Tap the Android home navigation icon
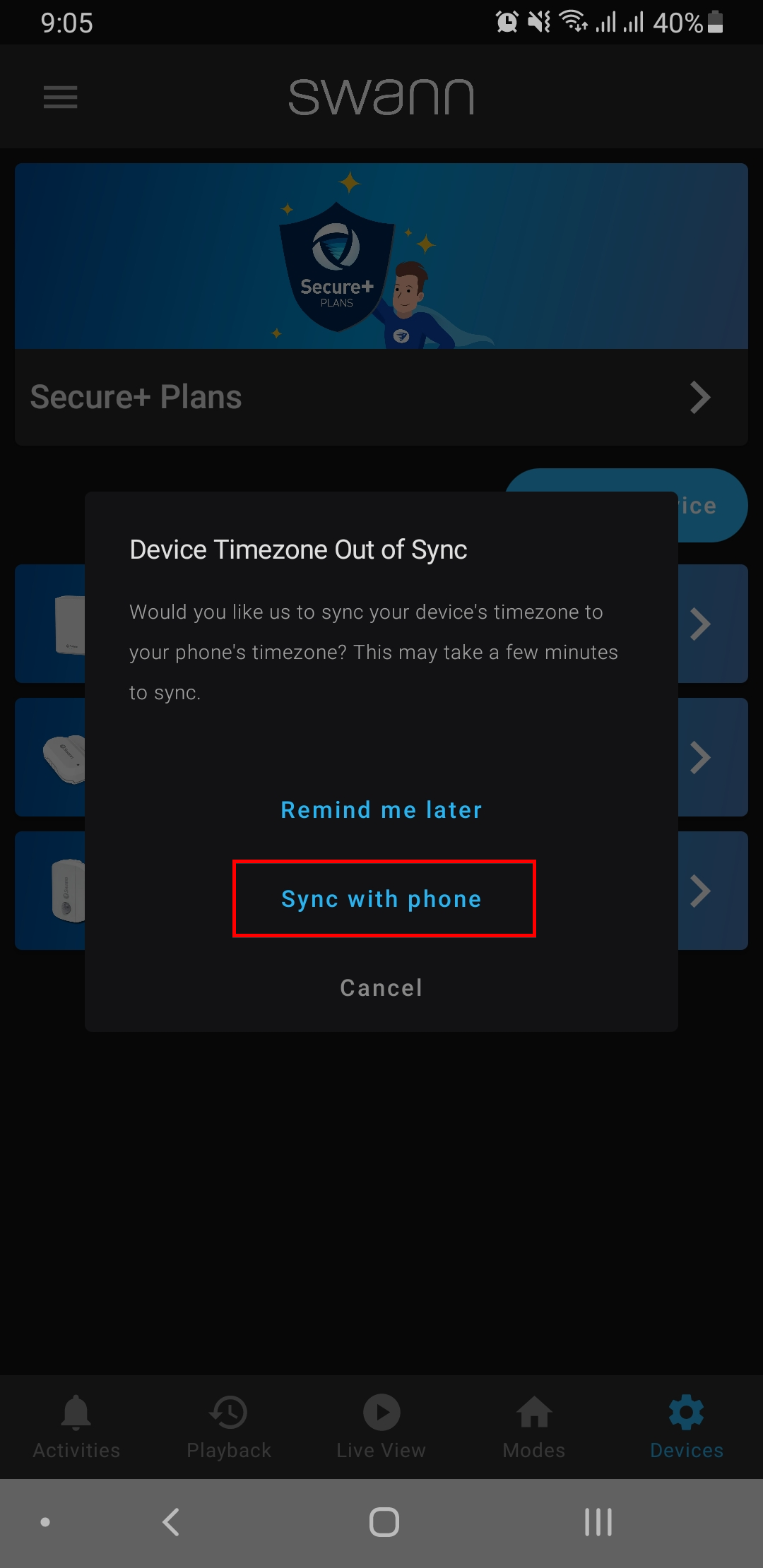 point(384,1522)
